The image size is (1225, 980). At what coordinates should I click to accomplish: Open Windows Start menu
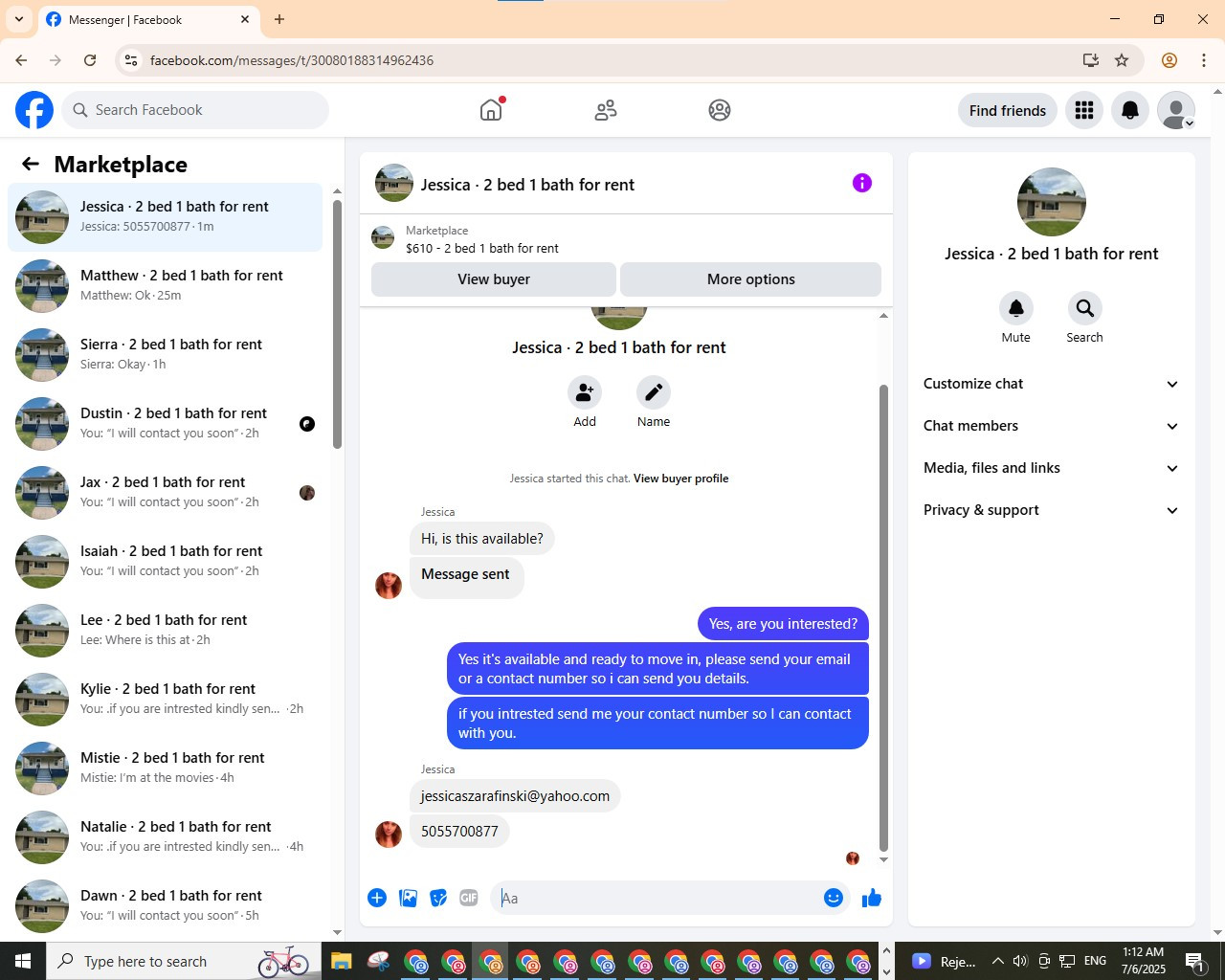tap(23, 961)
